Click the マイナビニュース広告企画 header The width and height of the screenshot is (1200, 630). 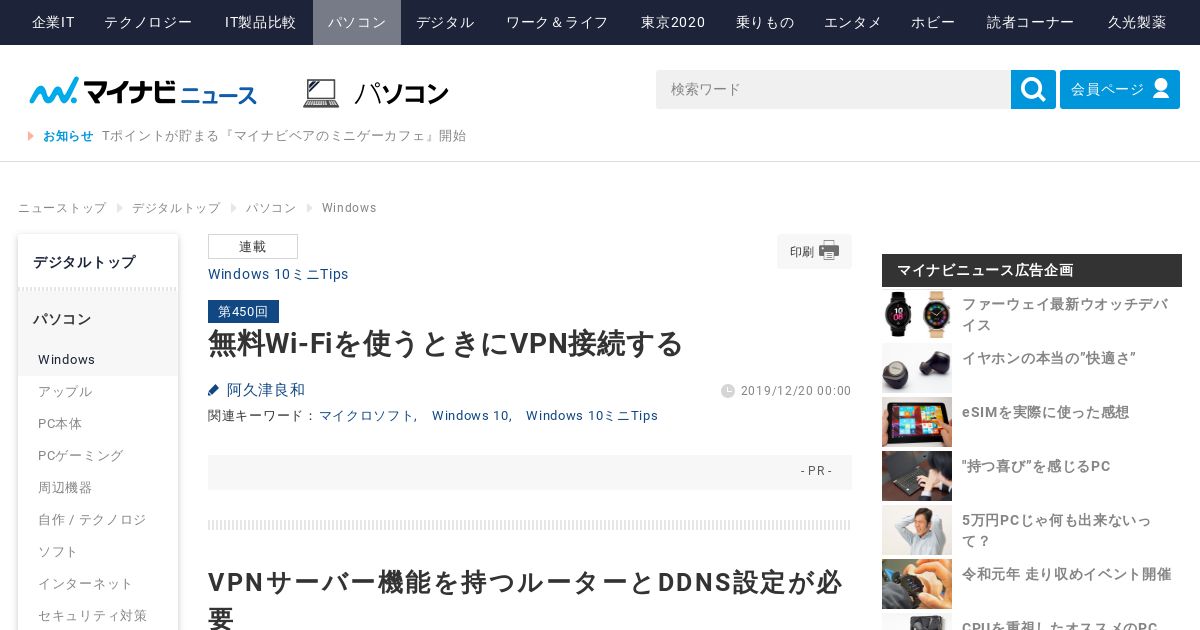[x=1032, y=270]
